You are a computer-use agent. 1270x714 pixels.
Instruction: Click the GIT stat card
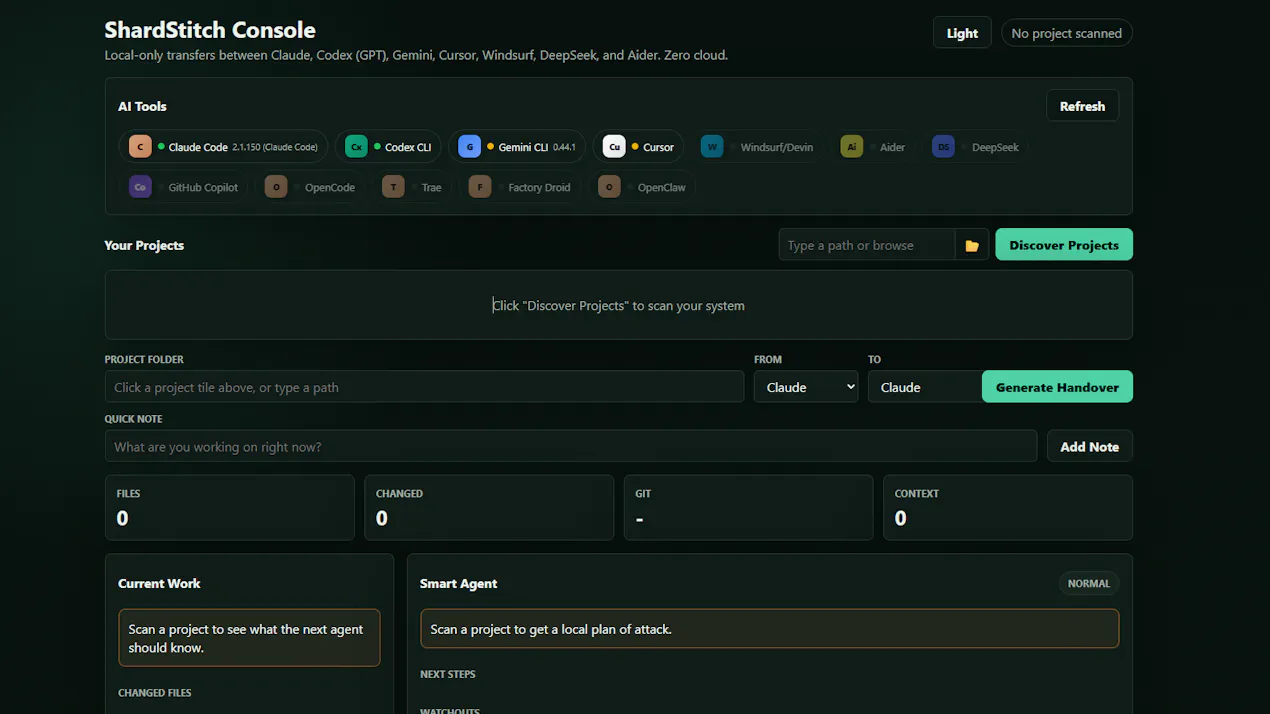[749, 508]
